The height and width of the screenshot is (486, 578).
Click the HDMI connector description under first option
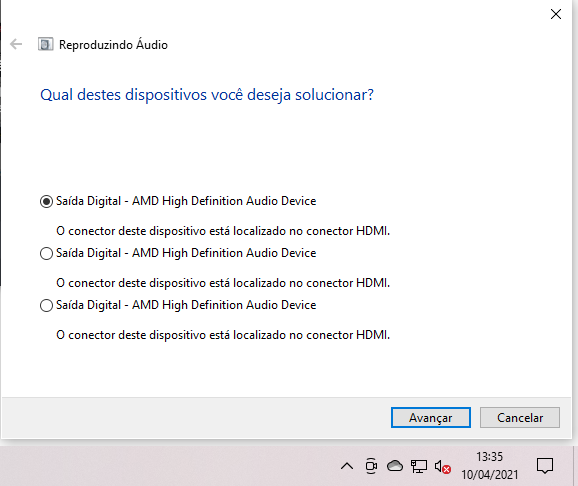[223, 231]
